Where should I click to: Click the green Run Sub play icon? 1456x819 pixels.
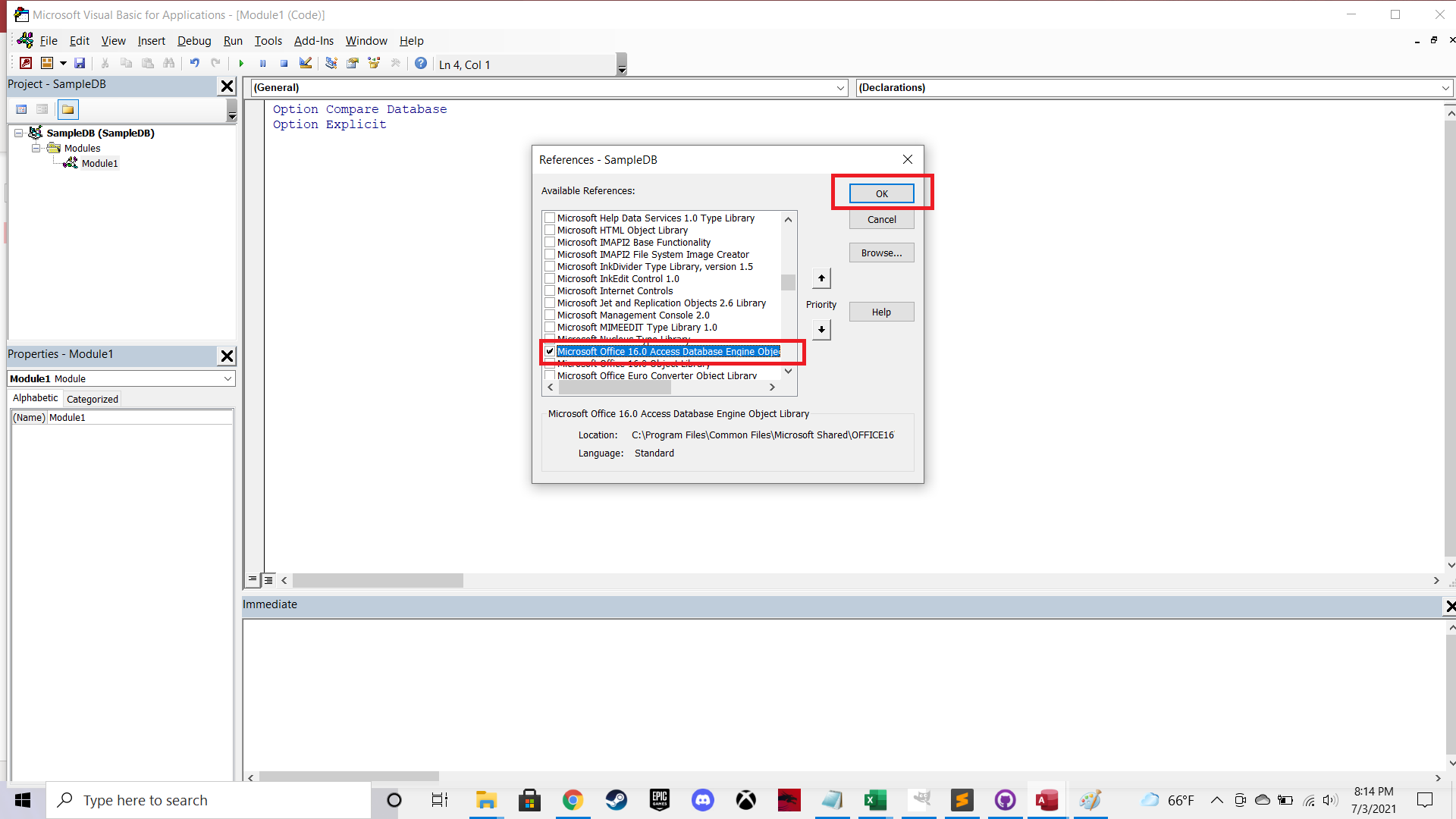pyautogui.click(x=241, y=64)
